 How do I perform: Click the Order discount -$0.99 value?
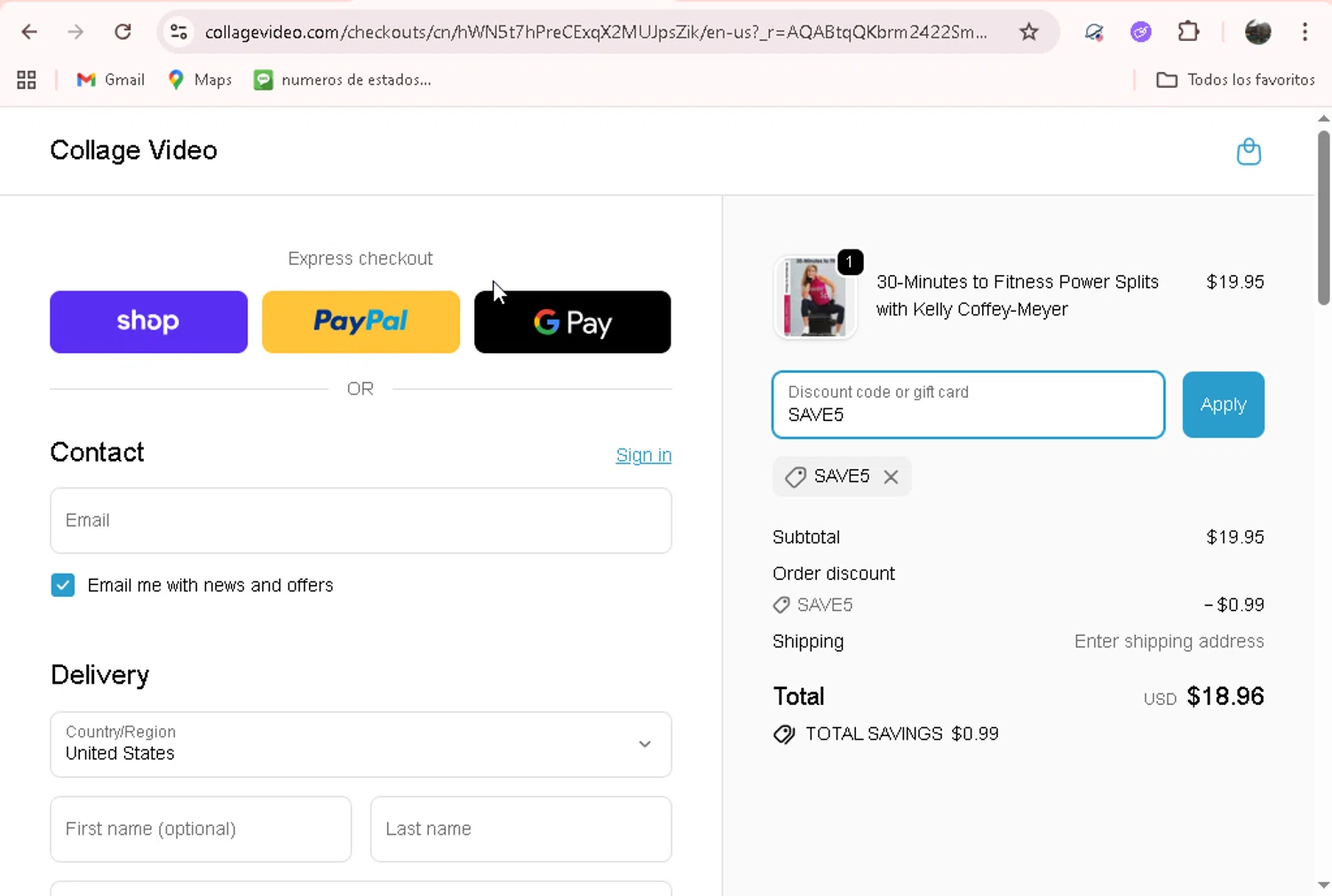click(x=1234, y=605)
